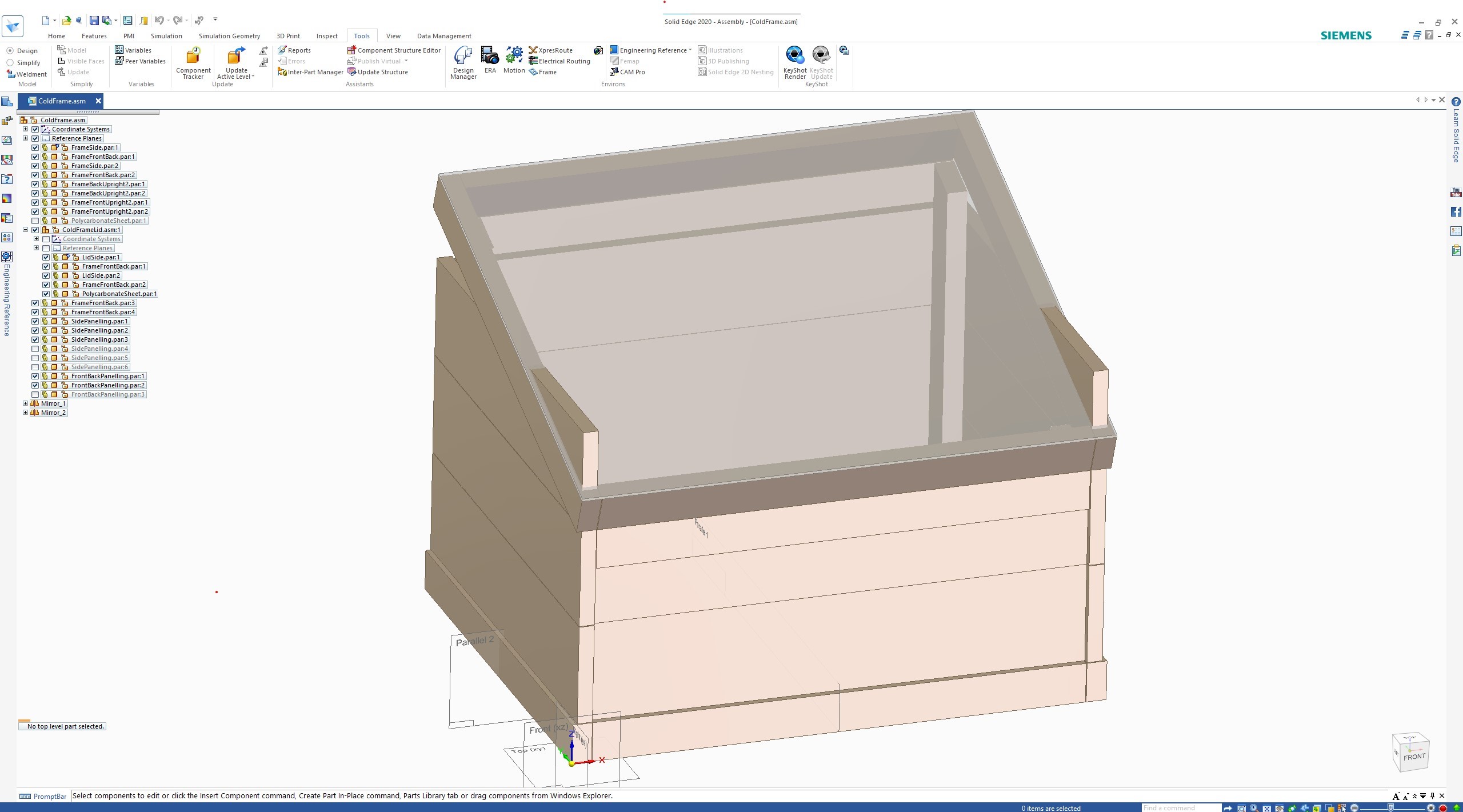Click the Save icon in the quick access toolbar
Image resolution: width=1463 pixels, height=812 pixels.
94,21
